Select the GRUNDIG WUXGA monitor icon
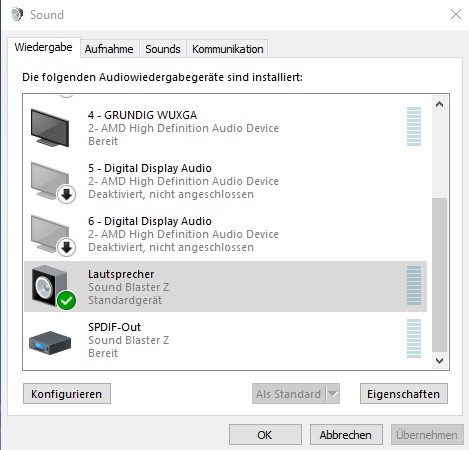469x450 pixels. click(50, 128)
